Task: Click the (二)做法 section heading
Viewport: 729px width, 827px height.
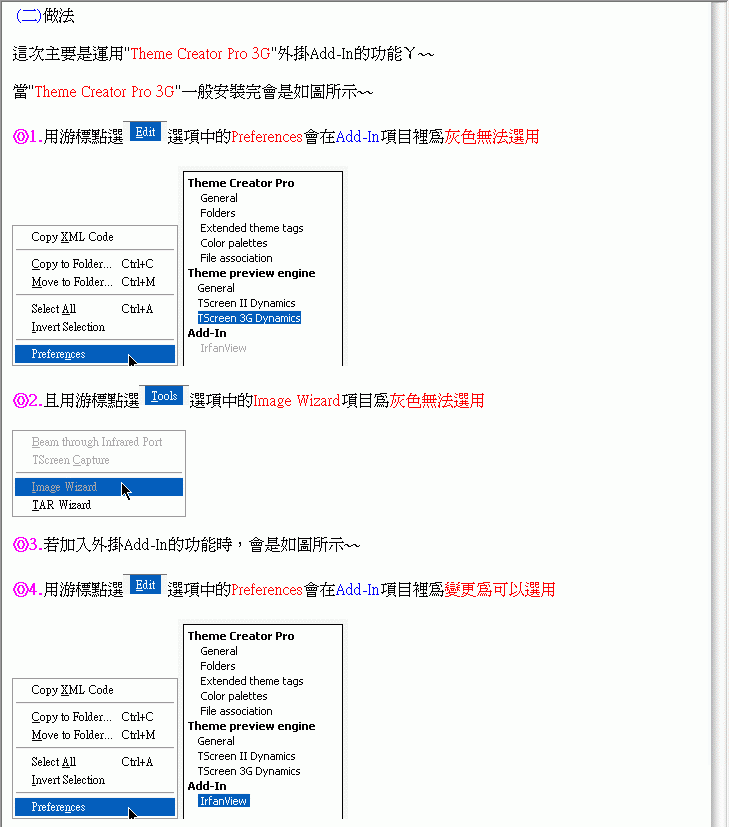Action: (x=45, y=15)
